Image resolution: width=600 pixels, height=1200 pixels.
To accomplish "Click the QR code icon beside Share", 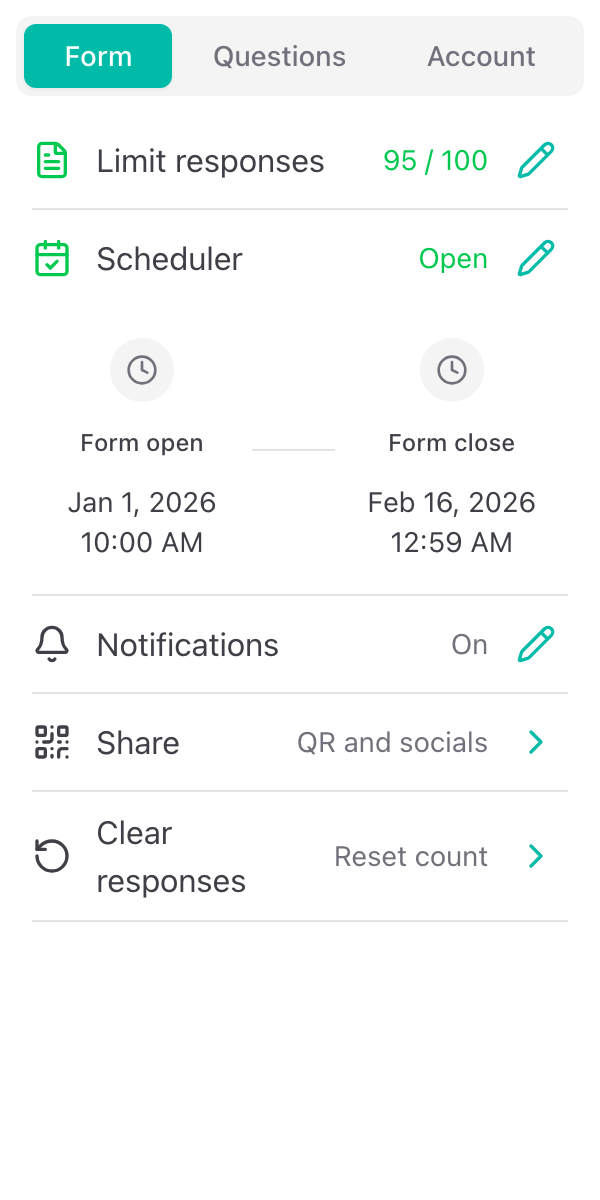I will (51, 742).
